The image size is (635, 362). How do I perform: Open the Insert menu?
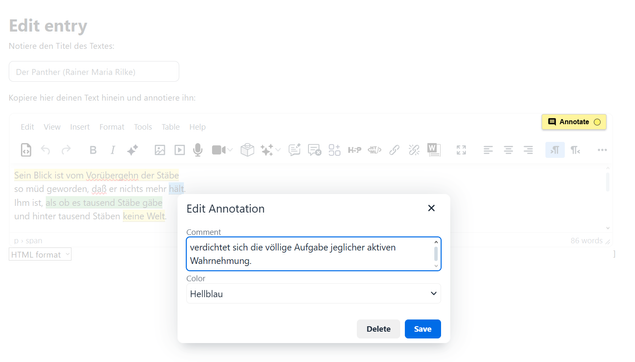[x=80, y=127]
